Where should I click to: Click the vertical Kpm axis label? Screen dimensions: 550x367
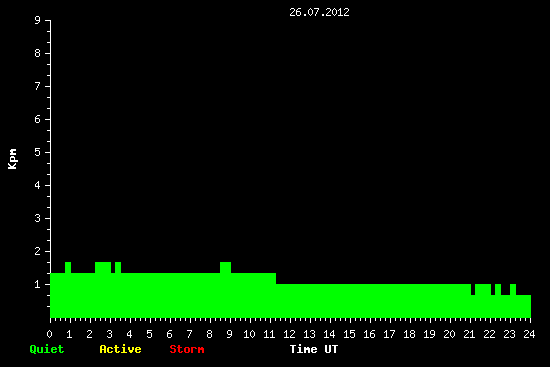[x=12, y=159]
